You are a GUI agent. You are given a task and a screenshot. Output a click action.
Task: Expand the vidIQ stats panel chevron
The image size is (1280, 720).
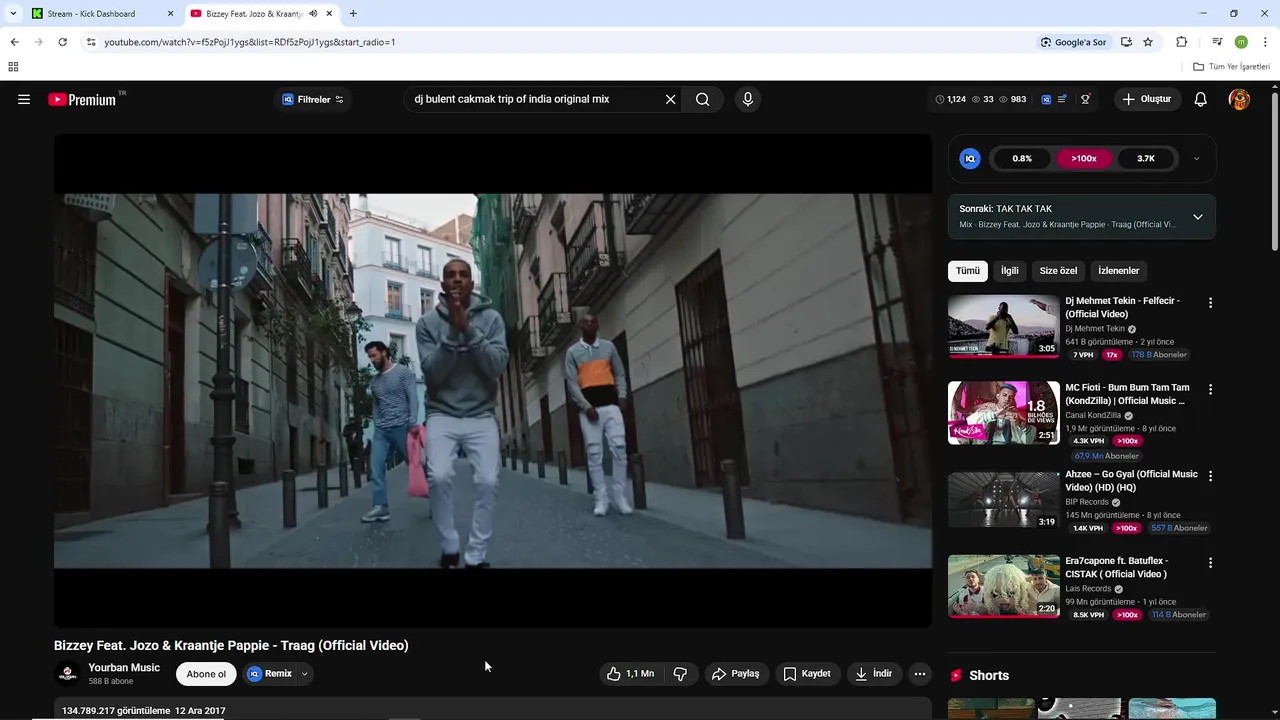tap(1197, 158)
